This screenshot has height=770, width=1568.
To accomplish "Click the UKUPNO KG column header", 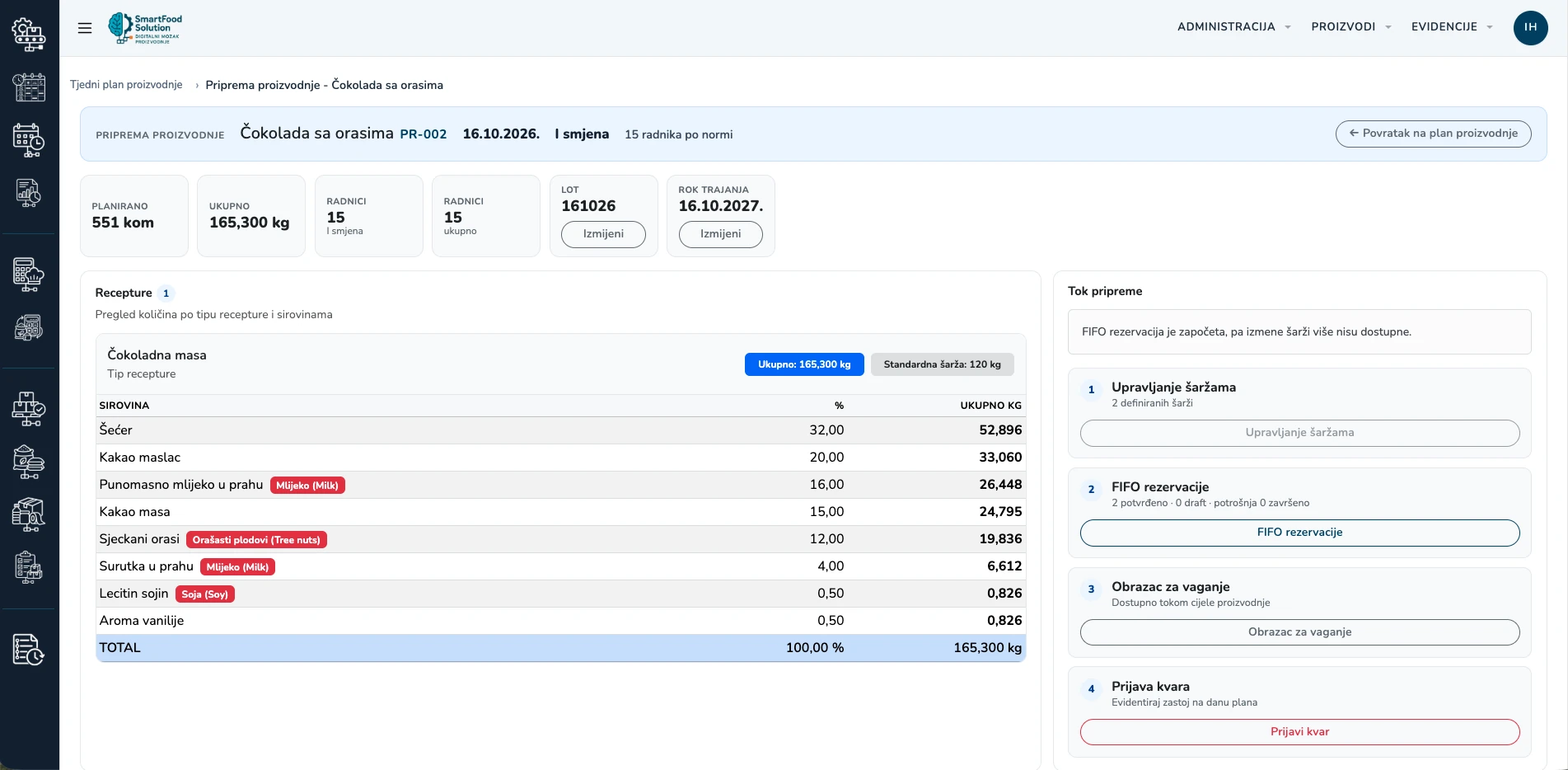I will (990, 406).
